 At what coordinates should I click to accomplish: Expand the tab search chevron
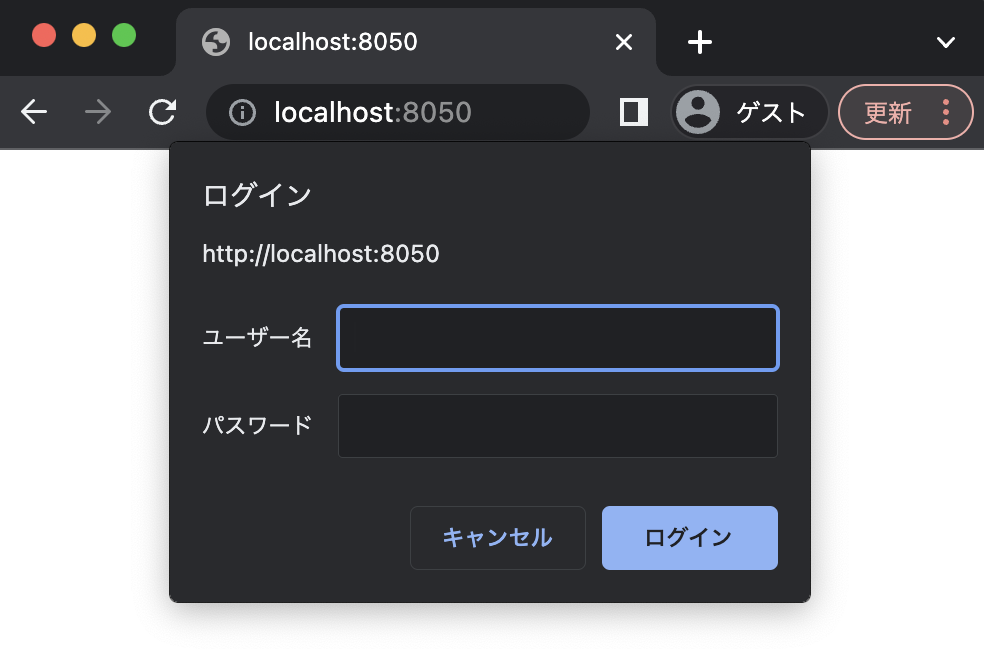pyautogui.click(x=944, y=42)
